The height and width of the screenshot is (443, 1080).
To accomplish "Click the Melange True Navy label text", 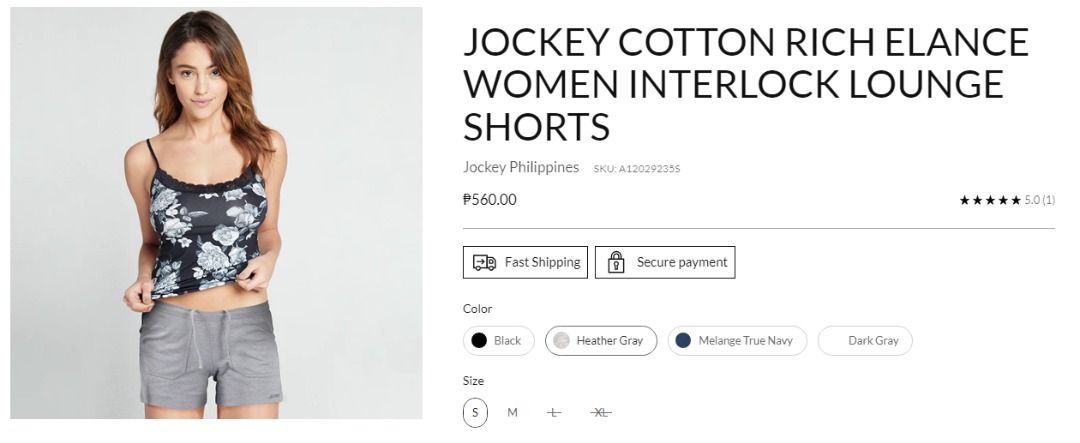I will coord(745,341).
